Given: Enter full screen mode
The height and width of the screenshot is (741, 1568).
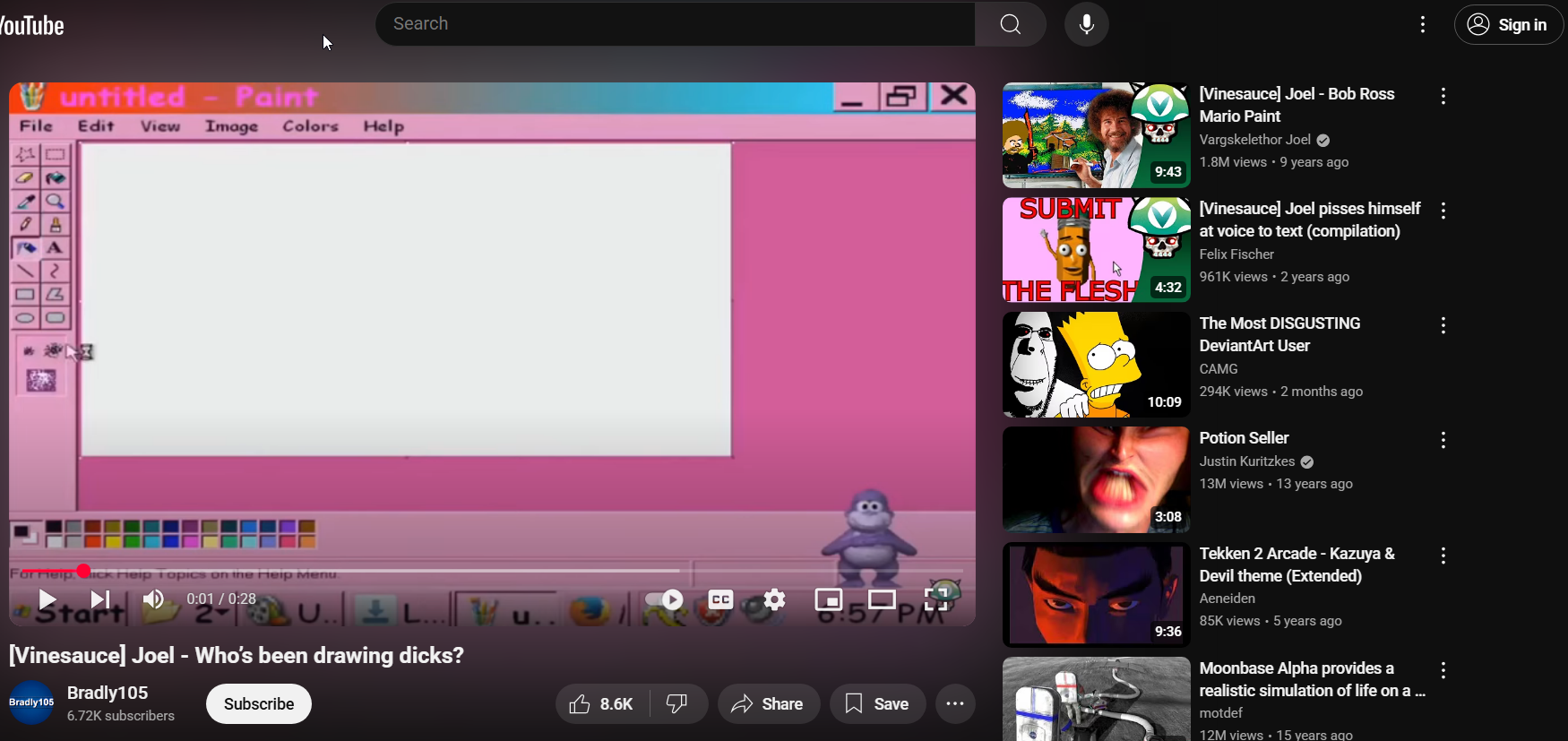Looking at the screenshot, I should coord(937,599).
